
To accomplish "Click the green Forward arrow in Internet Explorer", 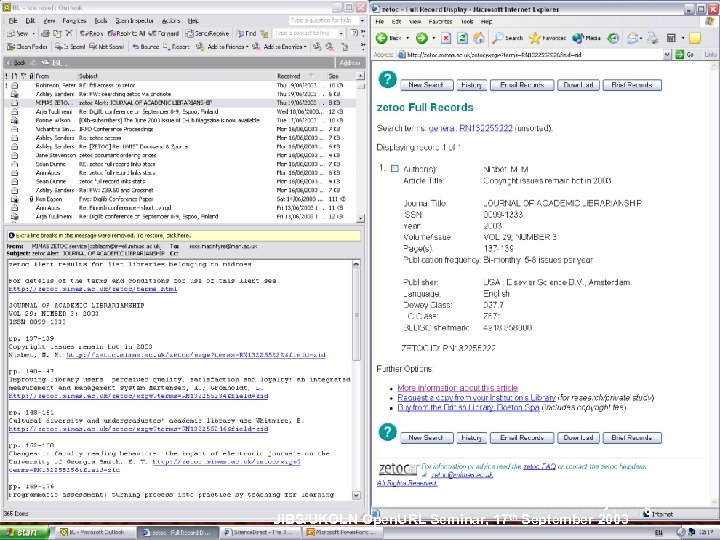I will tap(422, 38).
